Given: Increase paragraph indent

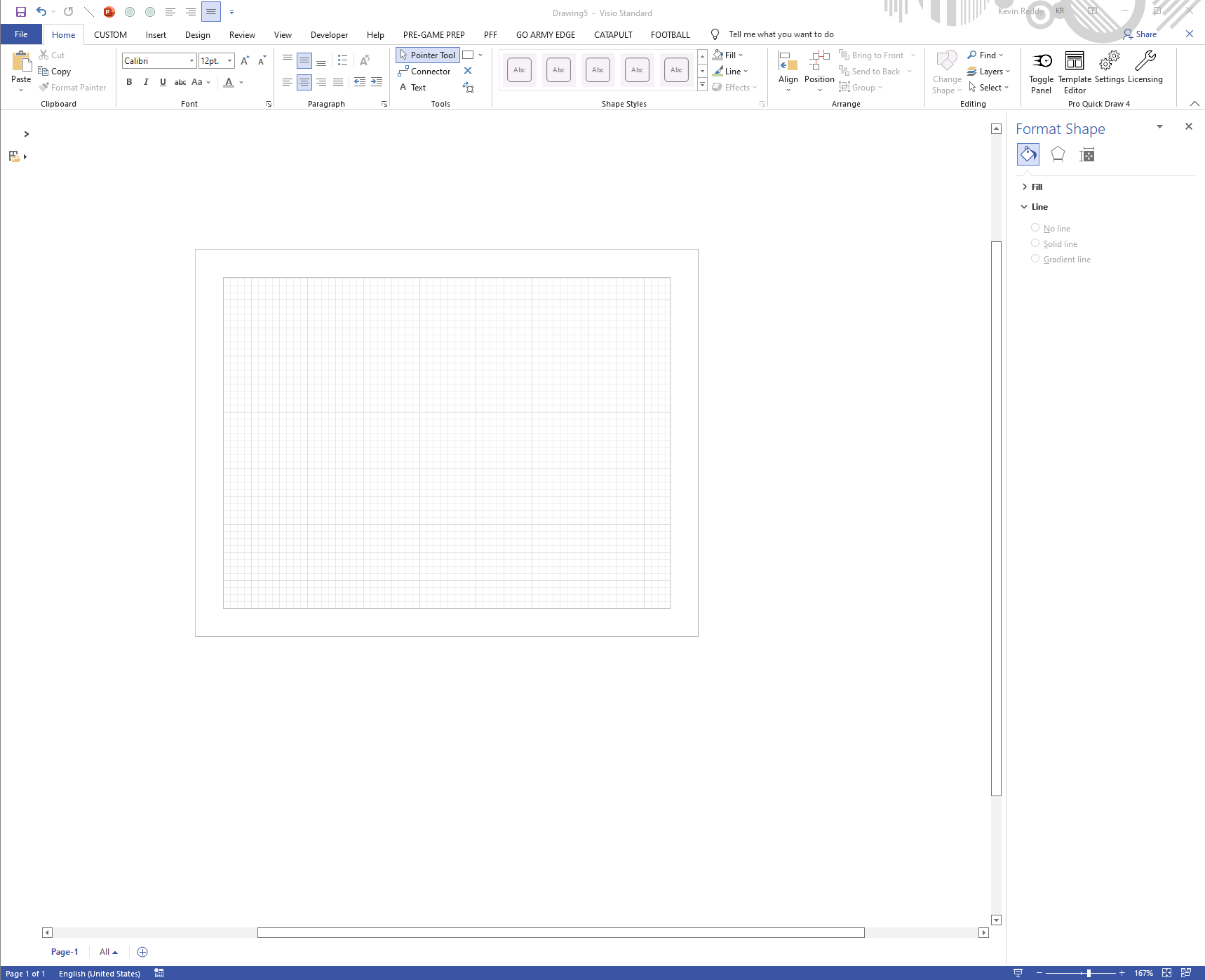Looking at the screenshot, I should pos(377,82).
